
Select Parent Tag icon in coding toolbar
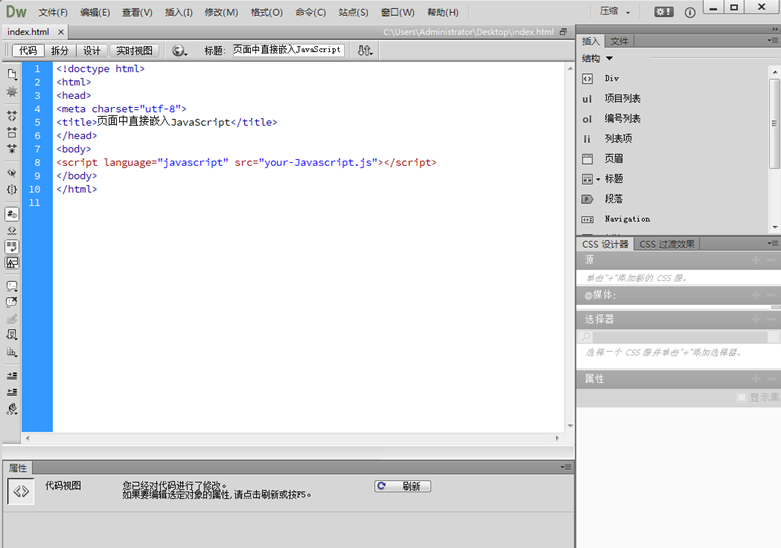point(12,173)
